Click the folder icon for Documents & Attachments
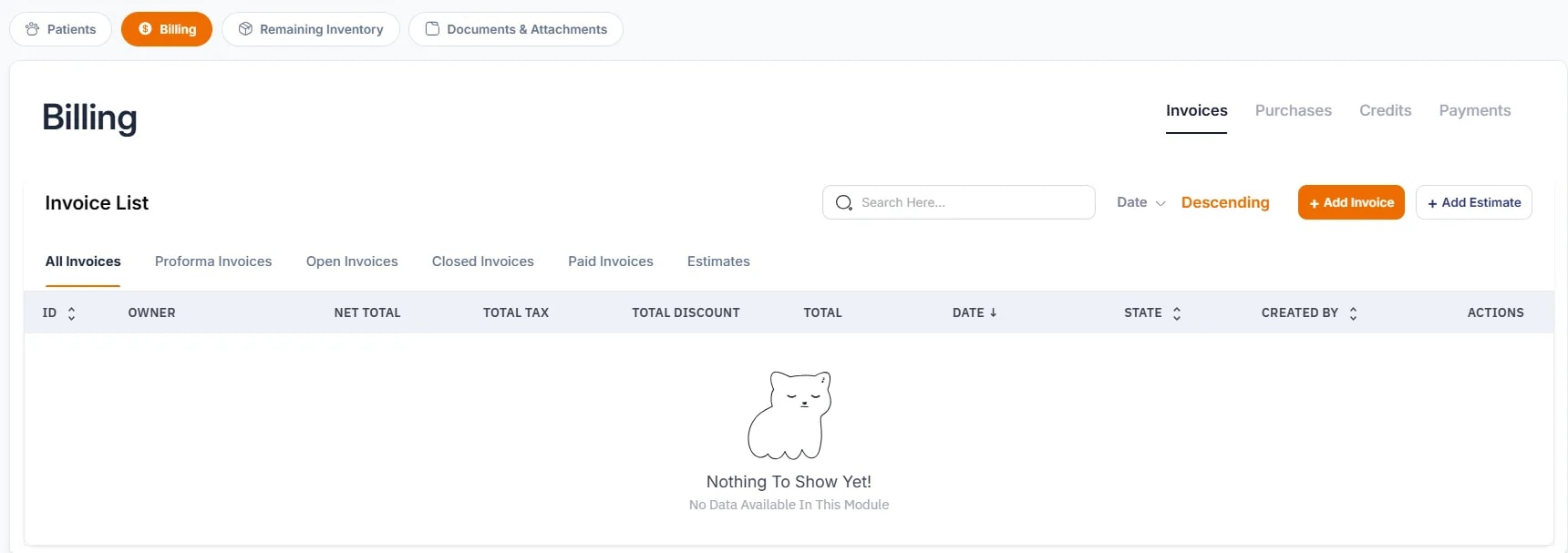This screenshot has width=1568, height=553. pos(432,29)
